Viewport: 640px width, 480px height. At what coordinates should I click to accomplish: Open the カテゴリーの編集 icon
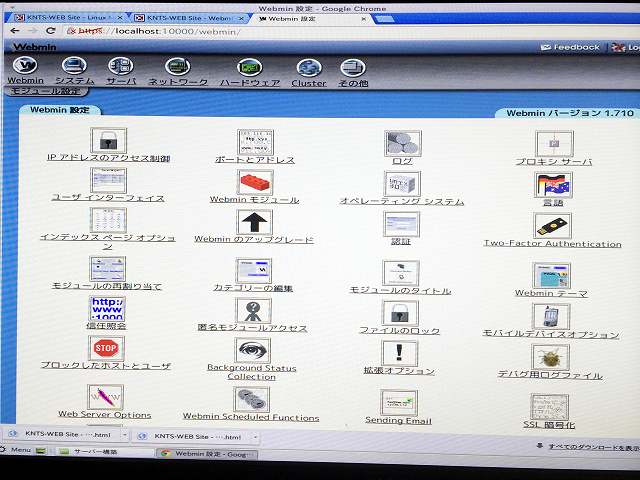click(x=253, y=271)
